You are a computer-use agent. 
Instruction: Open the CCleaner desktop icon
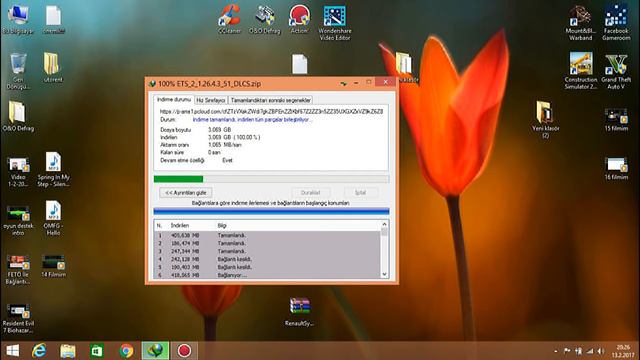point(229,19)
